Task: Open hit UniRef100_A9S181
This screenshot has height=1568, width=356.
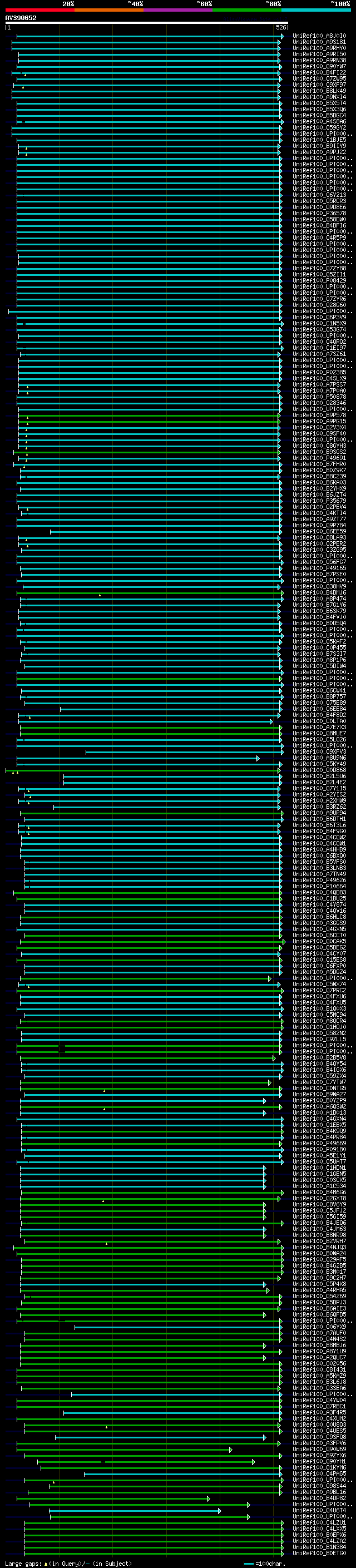Action: point(319,42)
